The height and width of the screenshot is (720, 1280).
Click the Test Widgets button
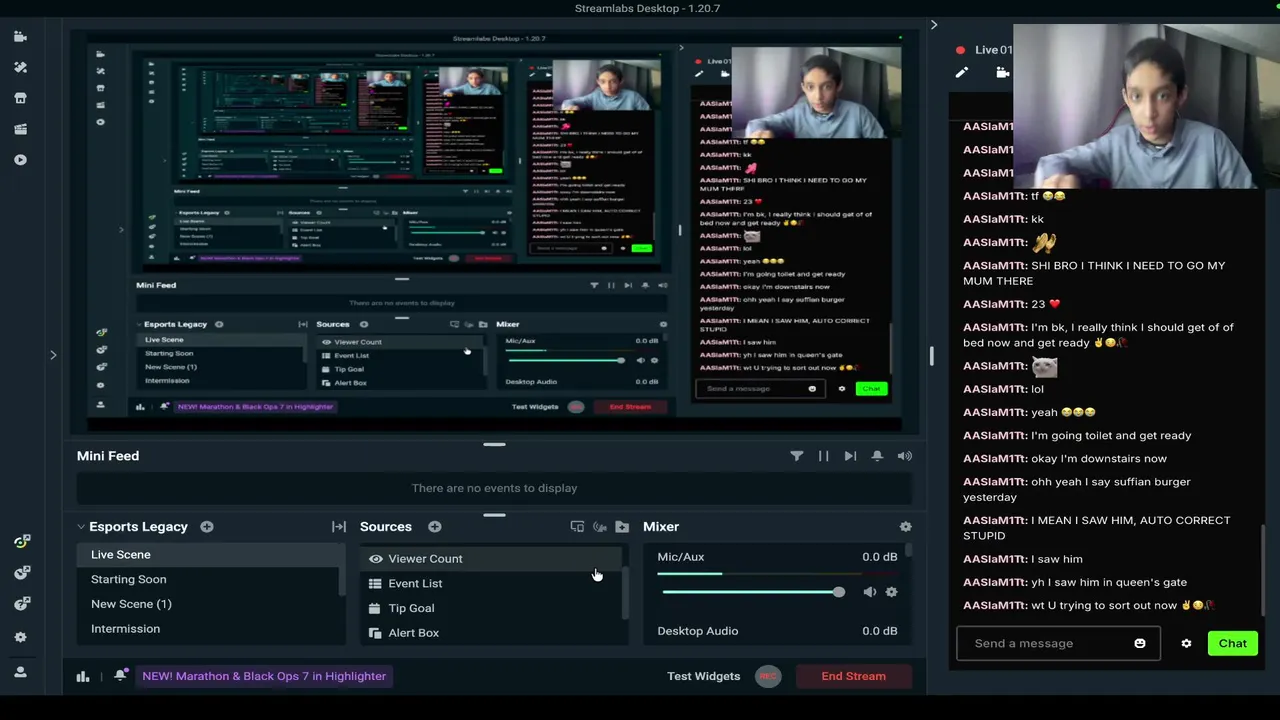[703, 676]
